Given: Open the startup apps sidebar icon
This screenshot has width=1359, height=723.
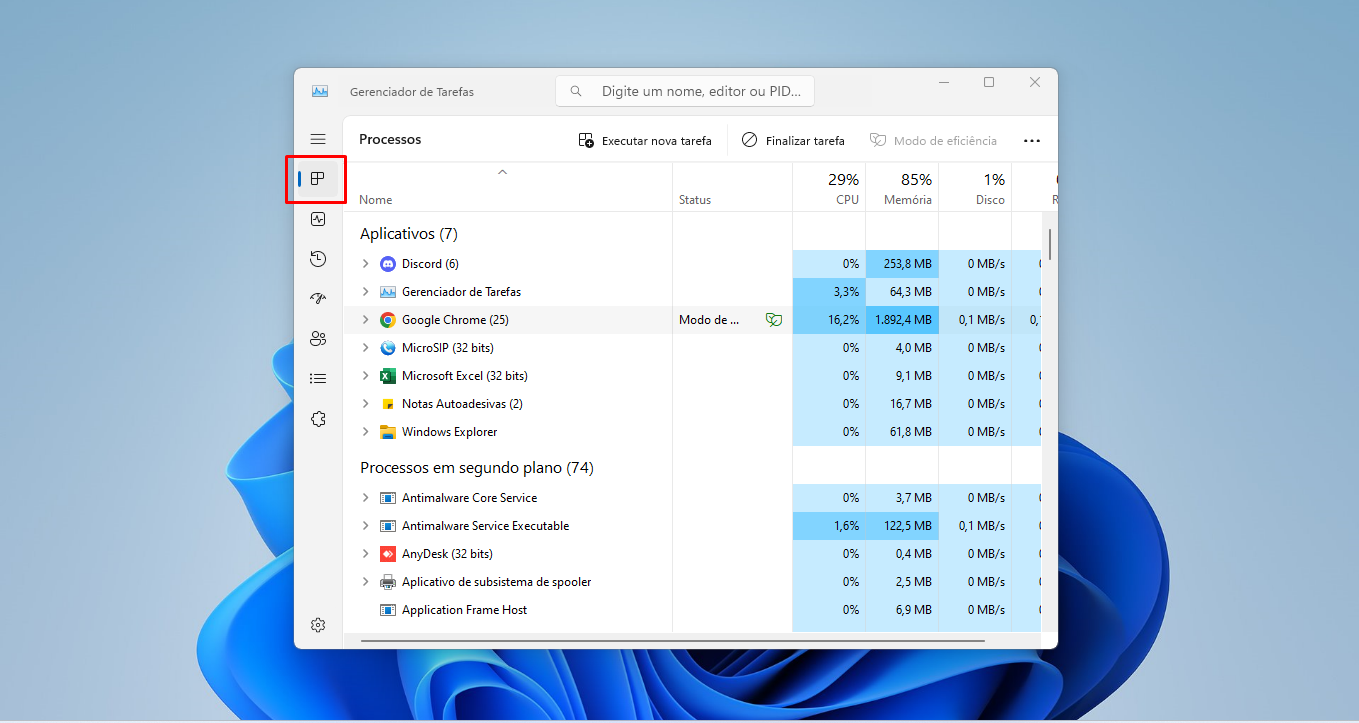Looking at the screenshot, I should 318,299.
